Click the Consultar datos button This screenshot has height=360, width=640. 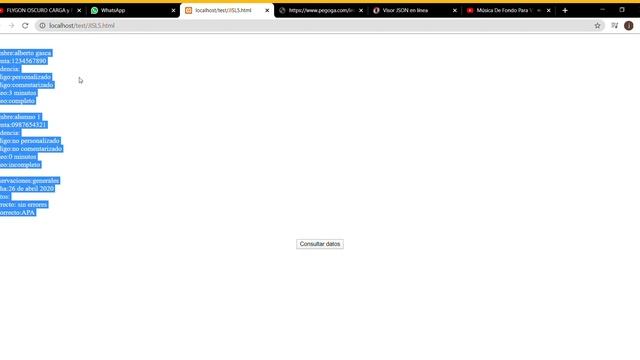pos(320,244)
